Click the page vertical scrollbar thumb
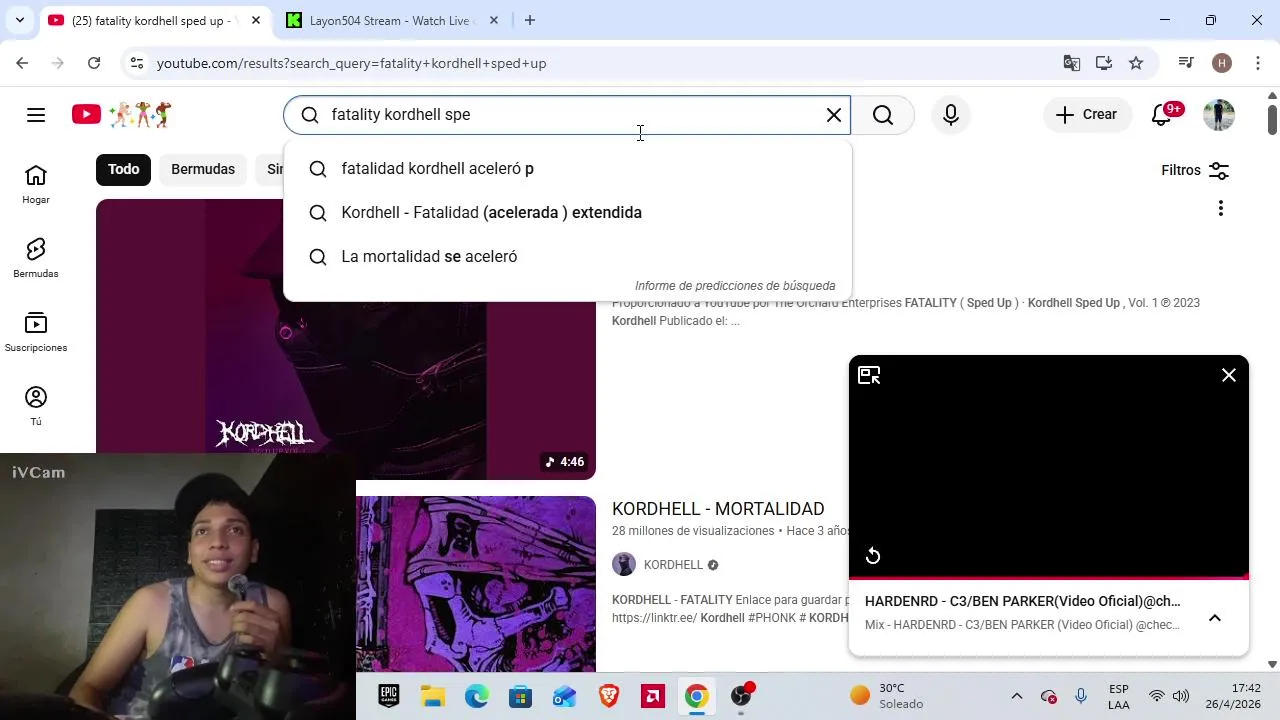1280x720 pixels. coord(1272,118)
